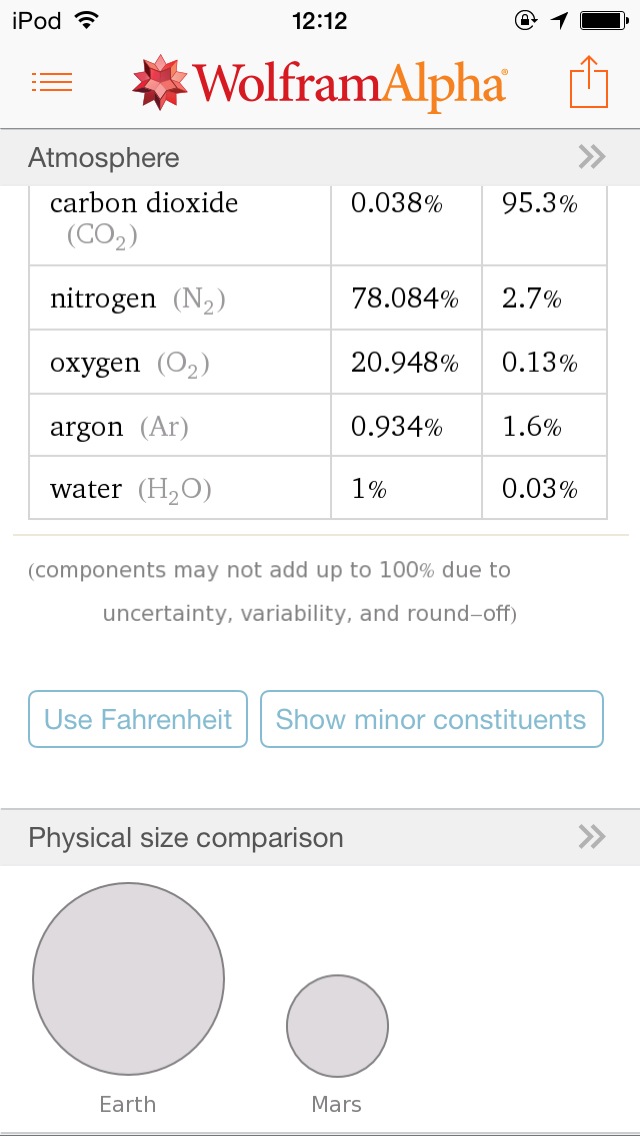Tap the share icon
The width and height of the screenshot is (640, 1136).
tap(589, 82)
